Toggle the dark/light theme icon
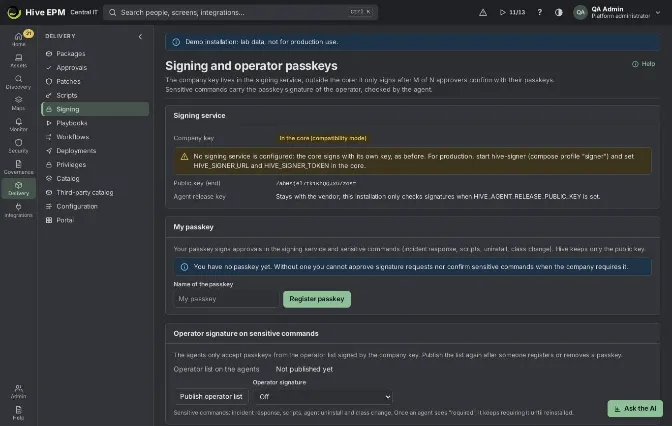This screenshot has height=426, width=672. pos(558,12)
